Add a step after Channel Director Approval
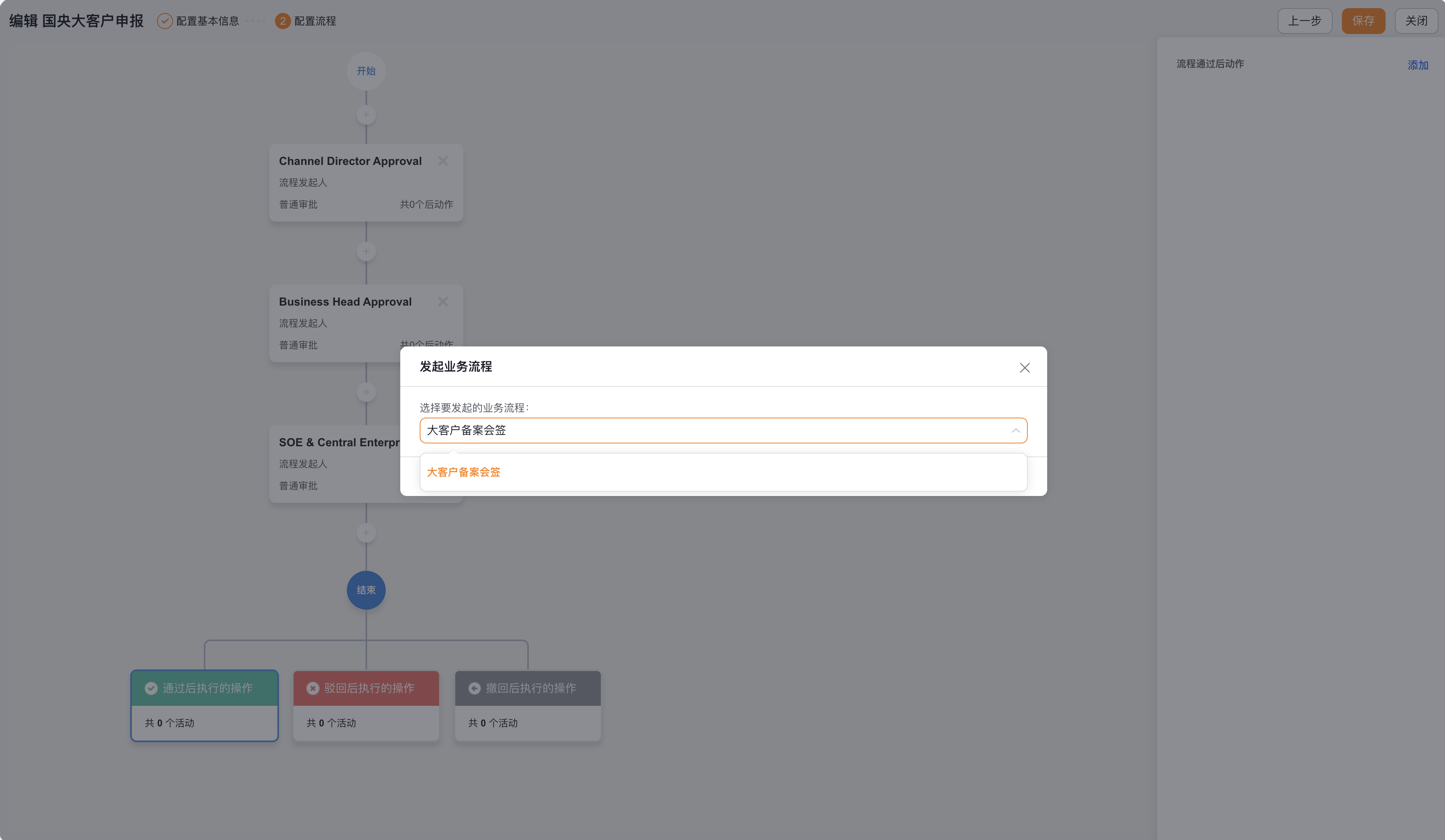1445x840 pixels. click(x=366, y=251)
